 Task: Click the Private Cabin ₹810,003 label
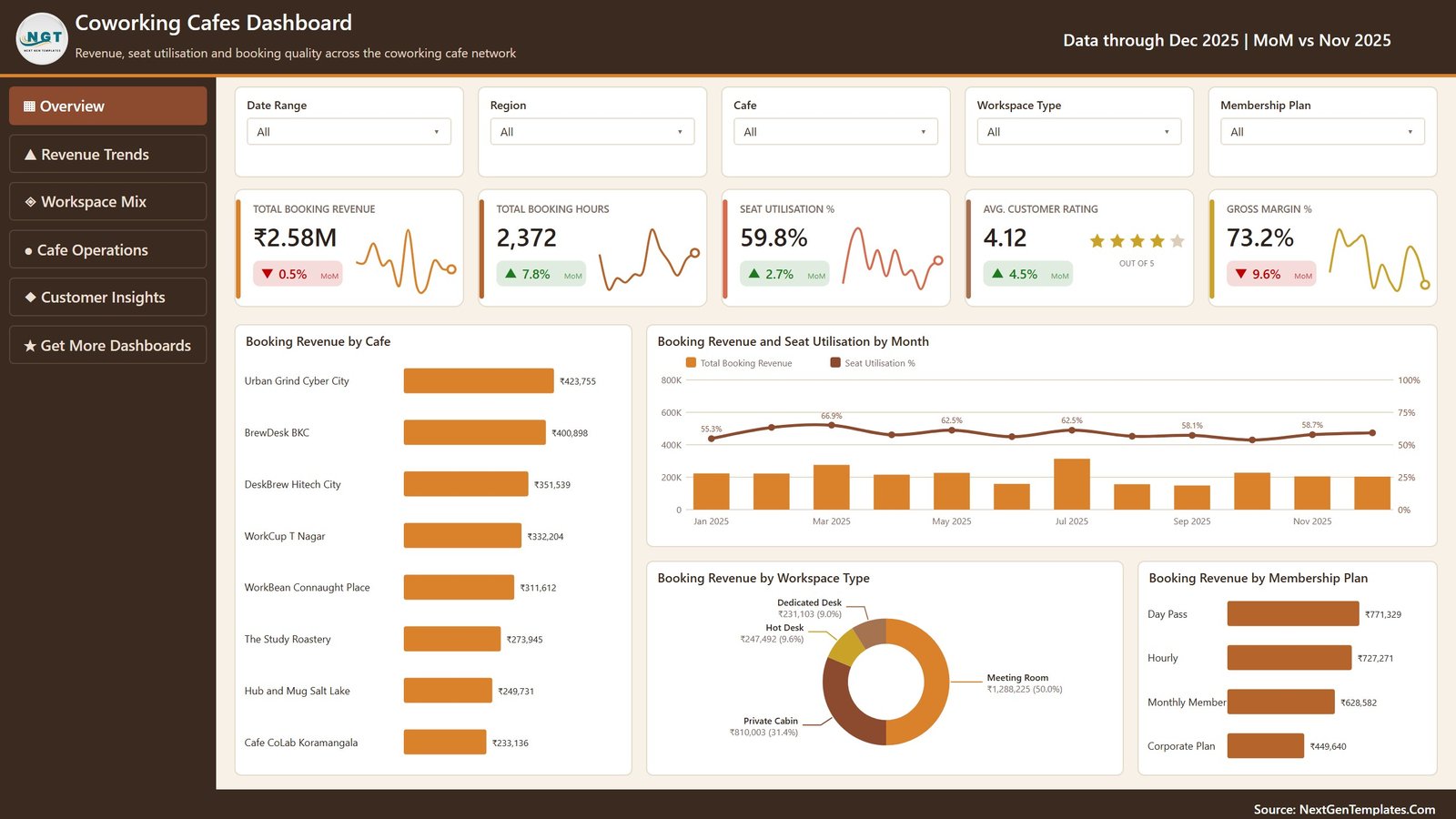point(763,726)
